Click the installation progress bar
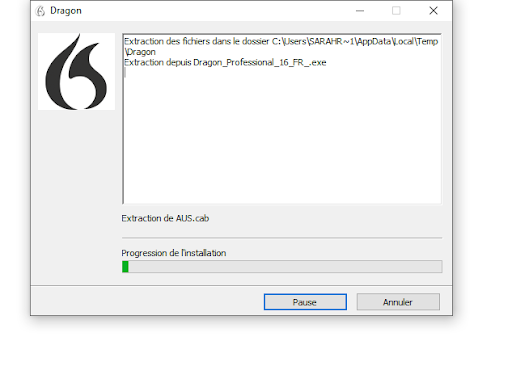512x375 pixels. coord(282,267)
